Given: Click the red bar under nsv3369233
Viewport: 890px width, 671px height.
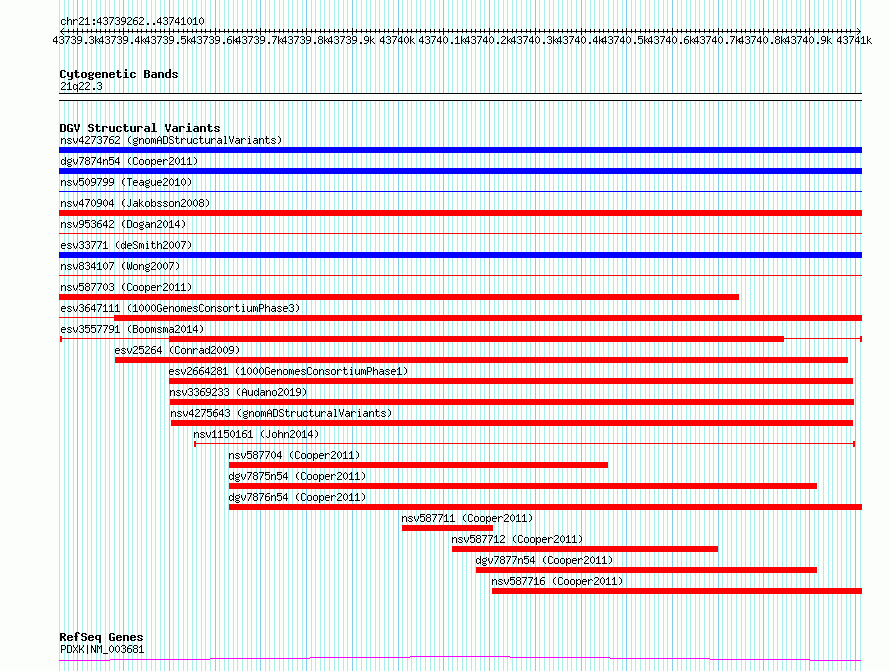Looking at the screenshot, I should coord(512,402).
